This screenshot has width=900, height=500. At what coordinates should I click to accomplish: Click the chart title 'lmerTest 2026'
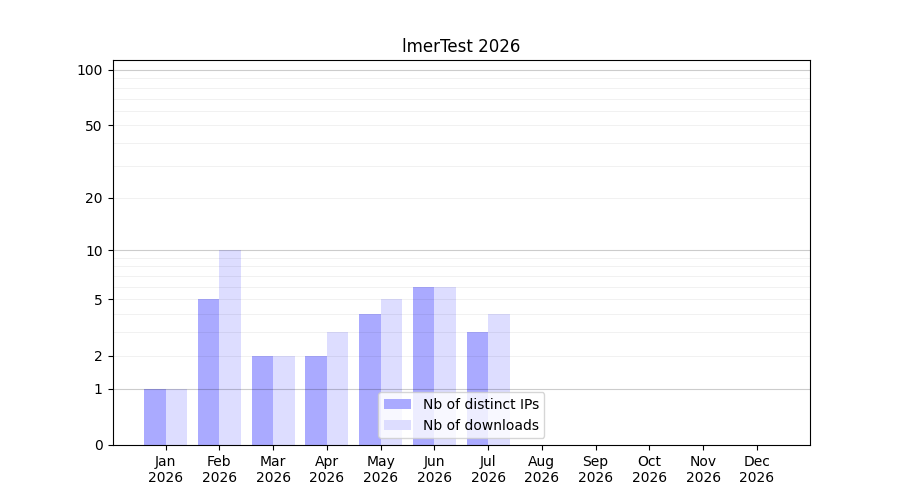click(461, 46)
